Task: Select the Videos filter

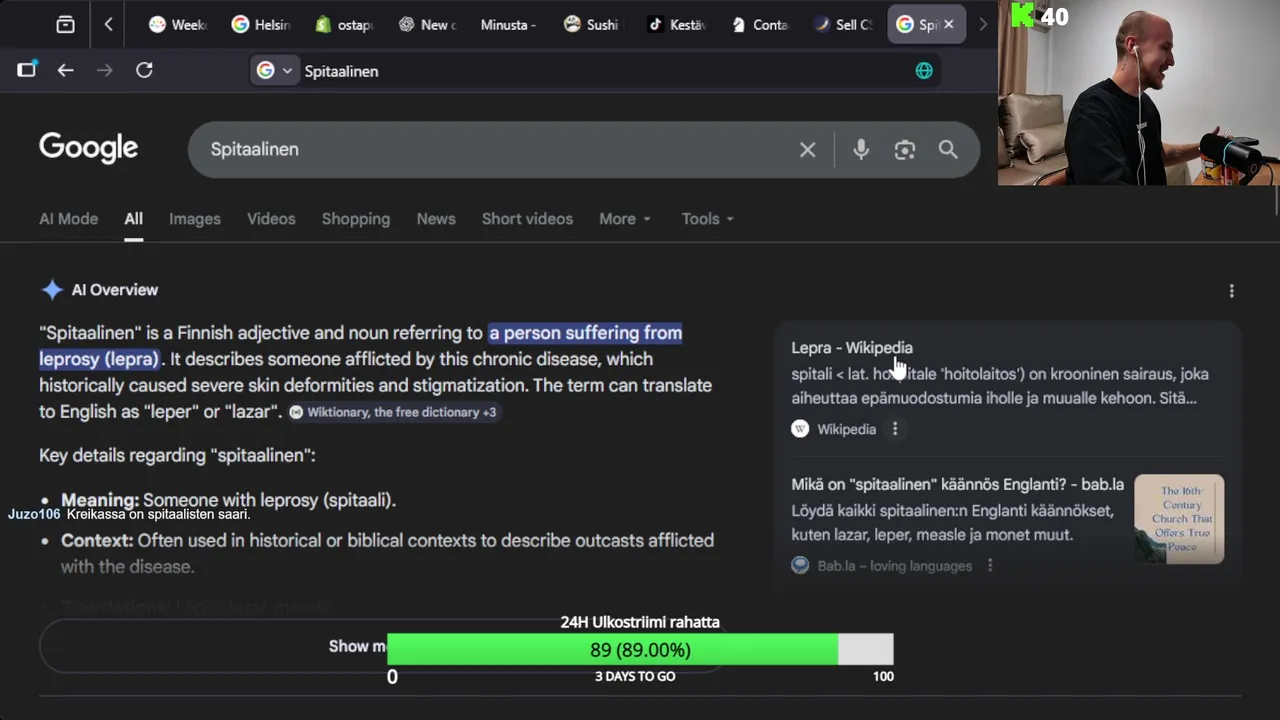Action: click(x=271, y=219)
